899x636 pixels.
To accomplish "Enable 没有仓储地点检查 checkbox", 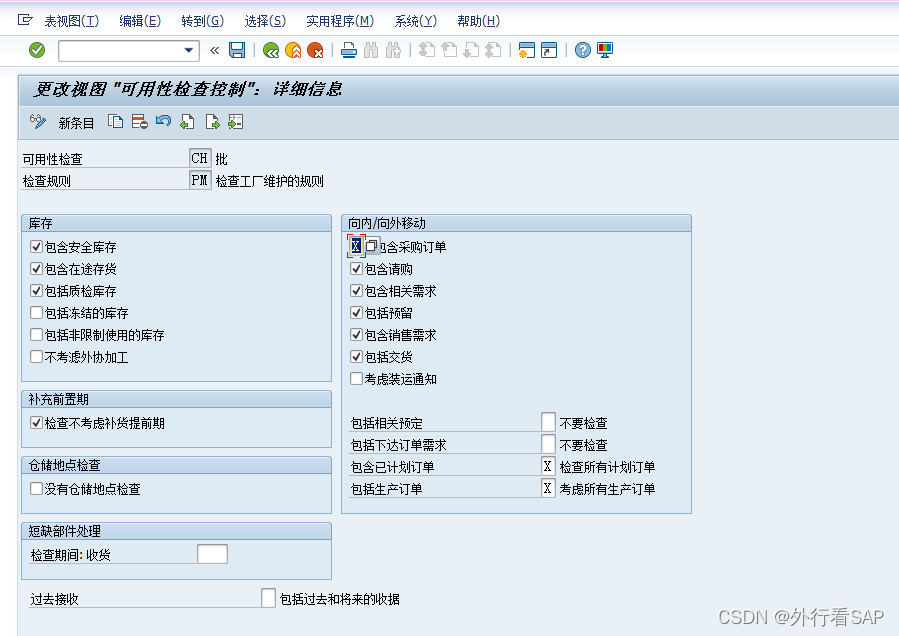I will [x=36, y=489].
